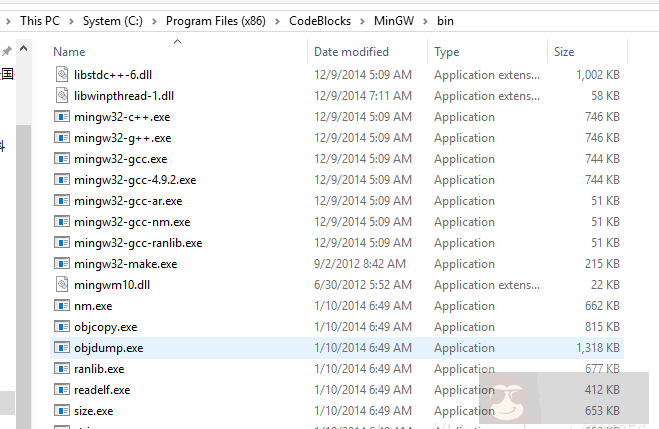659x429 pixels.
Task: Select the mingw32-g++.exe application icon
Action: 62,137
